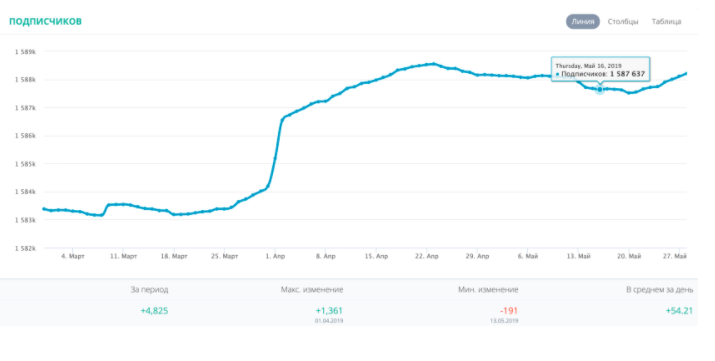
Task: Click the date 01.04.2019 under max change
Action: 329,321
